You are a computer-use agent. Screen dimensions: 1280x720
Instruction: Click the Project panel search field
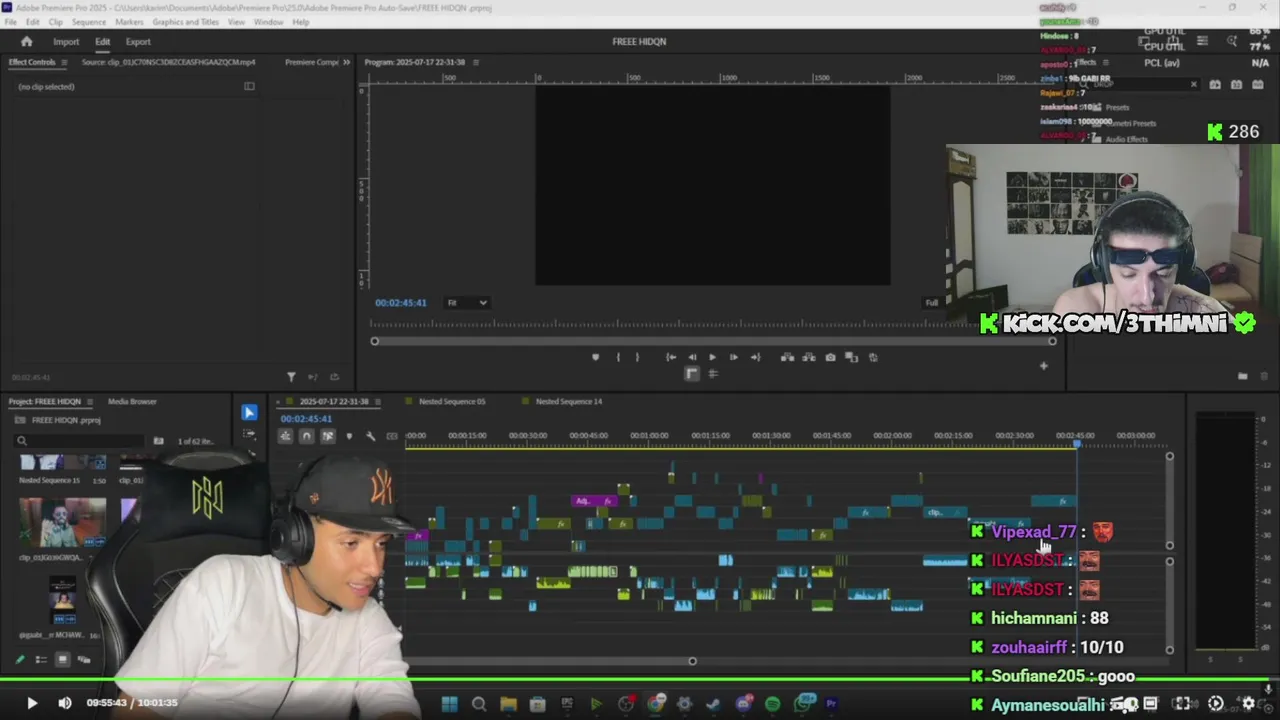coord(80,440)
